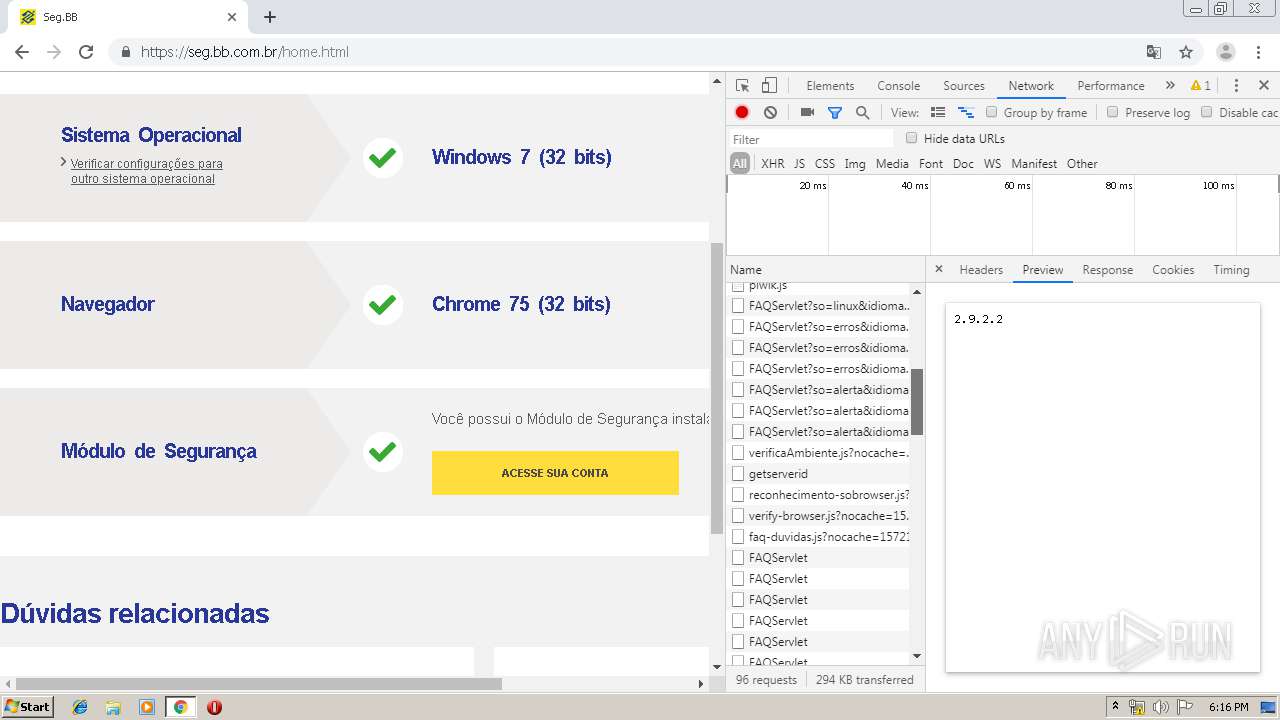Select faq-duvidas.js request row
1280x720 pixels.
[x=818, y=537]
